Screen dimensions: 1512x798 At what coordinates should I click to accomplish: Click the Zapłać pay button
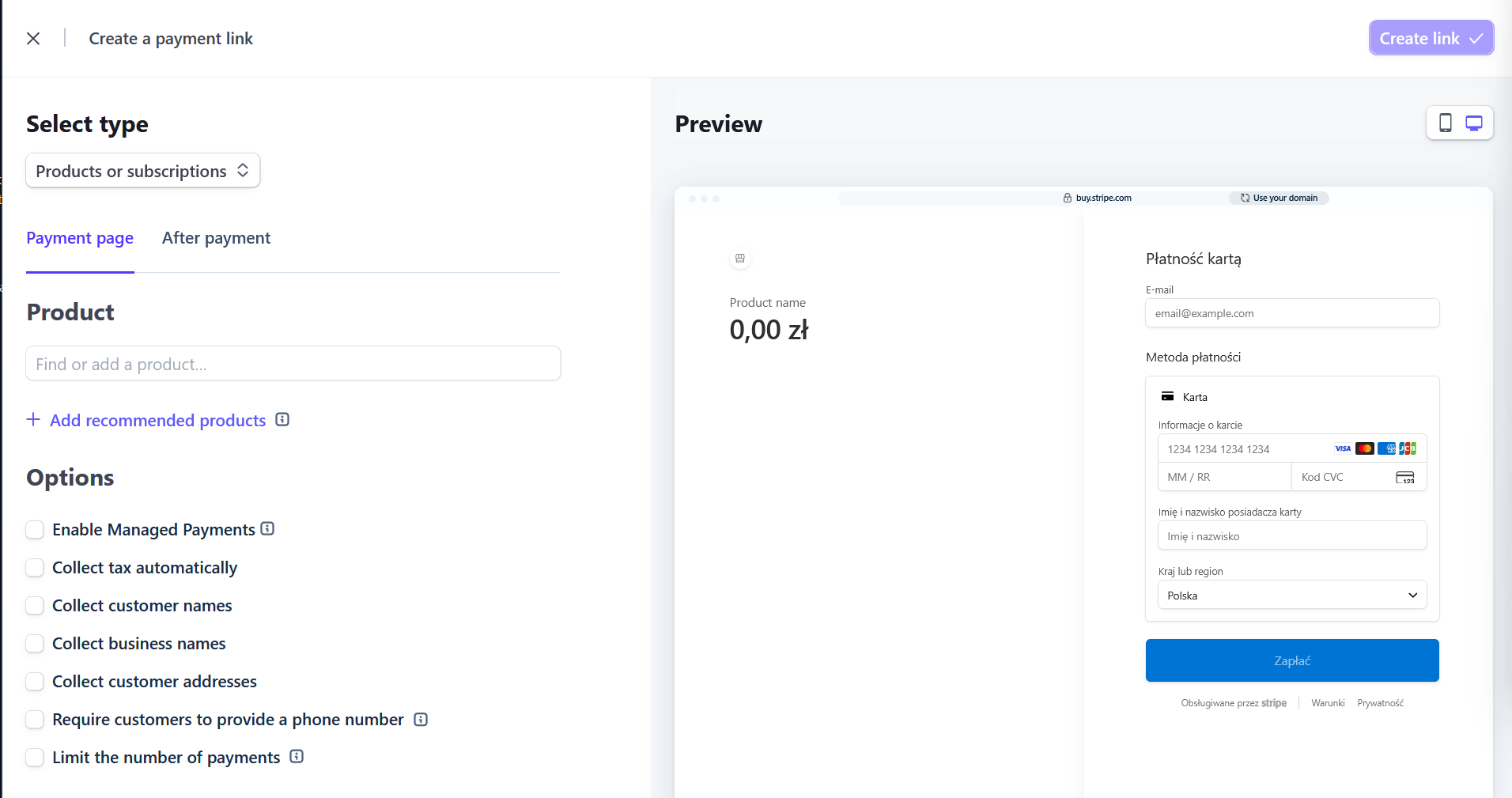click(1292, 660)
